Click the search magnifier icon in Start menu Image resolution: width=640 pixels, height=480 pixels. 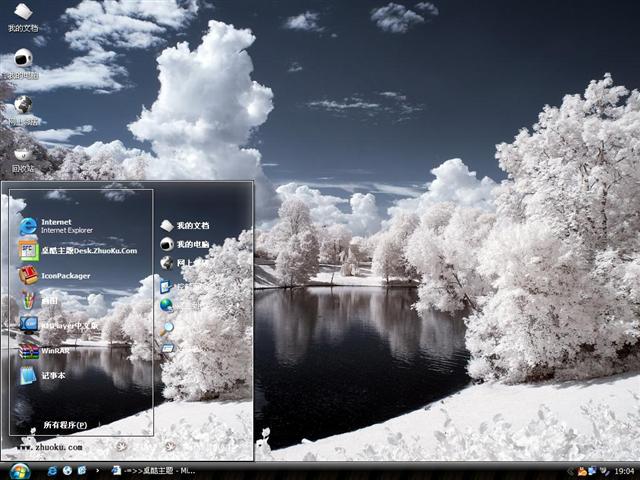click(x=167, y=327)
